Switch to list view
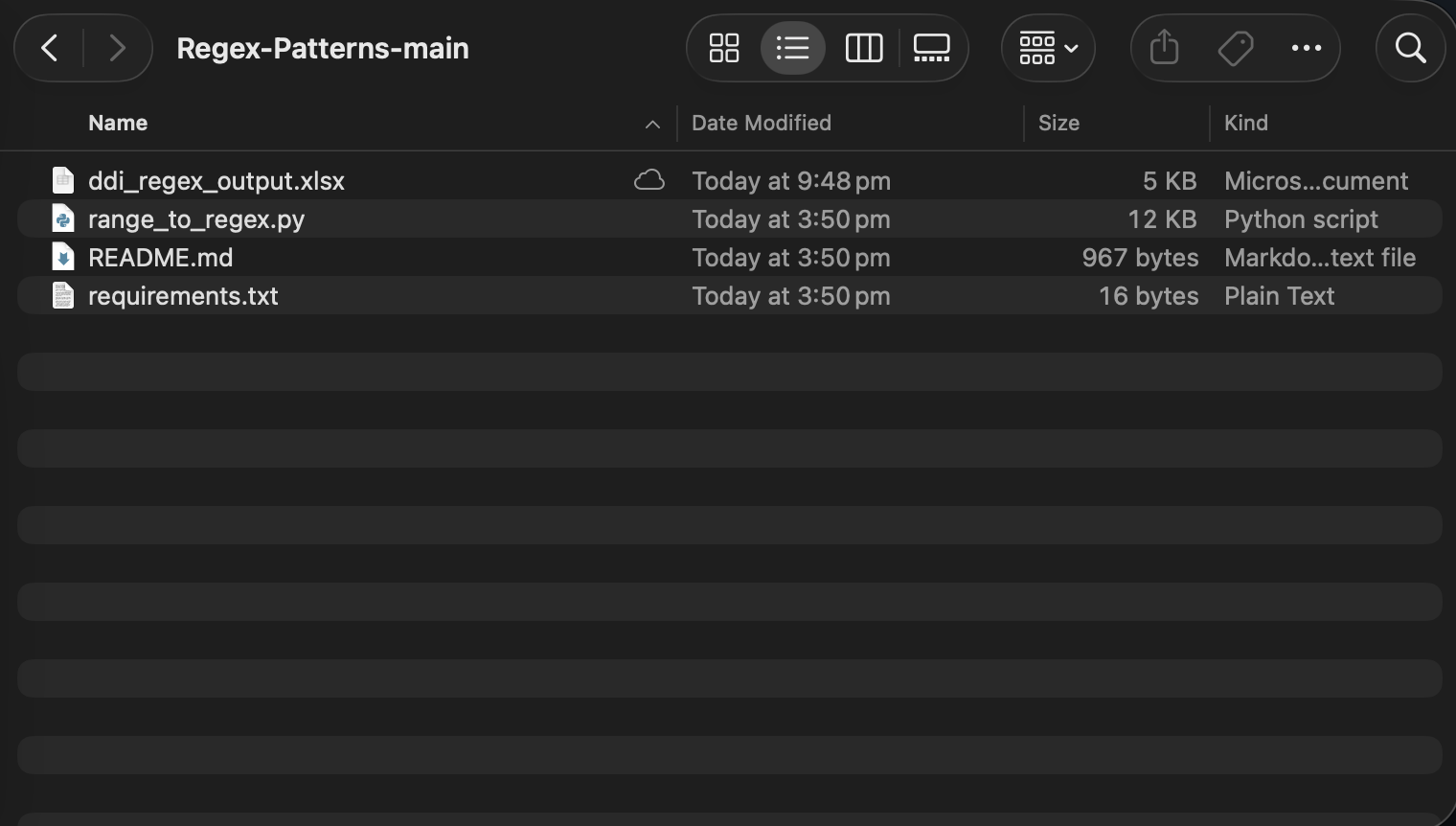Viewport: 1456px width, 826px height. (x=793, y=48)
